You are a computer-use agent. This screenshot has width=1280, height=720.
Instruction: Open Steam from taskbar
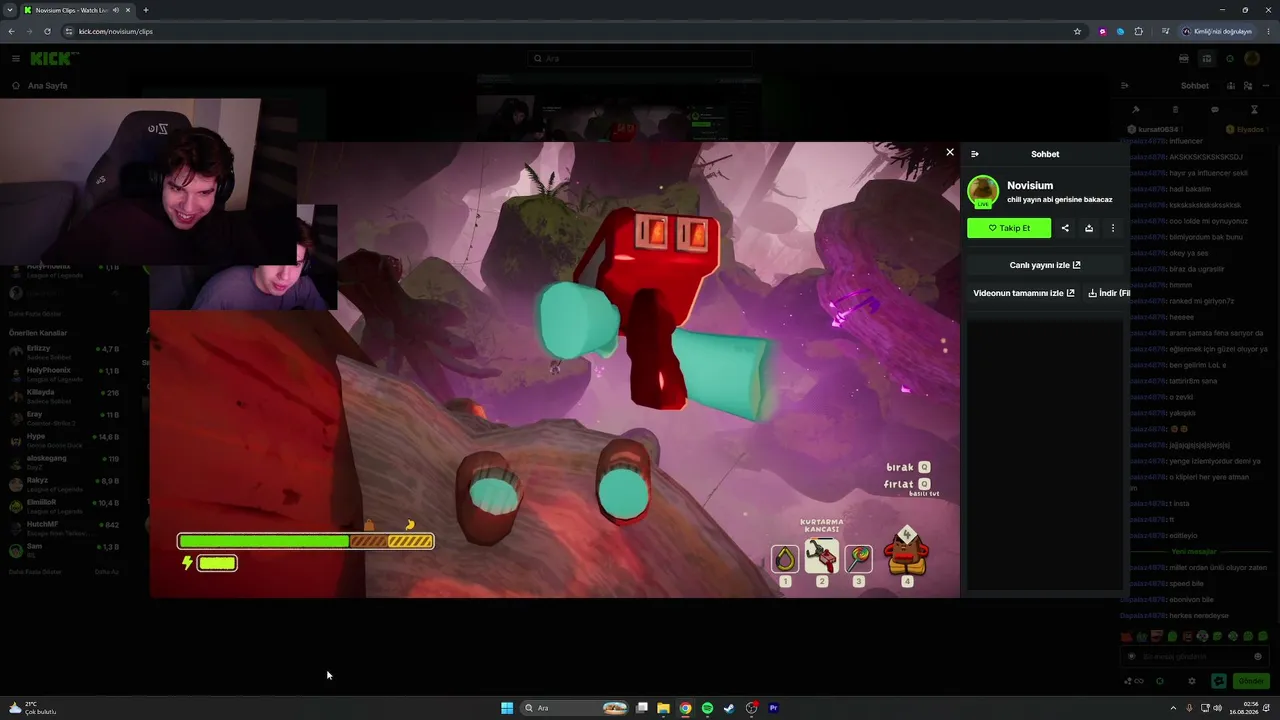[x=729, y=708]
